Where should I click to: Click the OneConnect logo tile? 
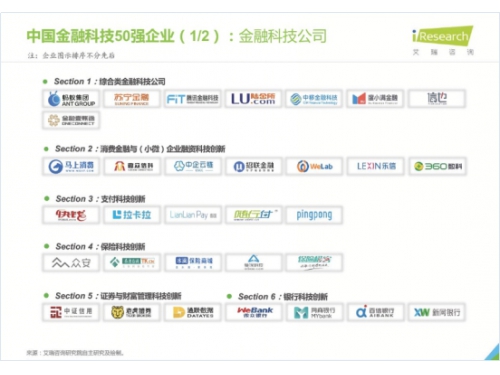click(x=71, y=120)
